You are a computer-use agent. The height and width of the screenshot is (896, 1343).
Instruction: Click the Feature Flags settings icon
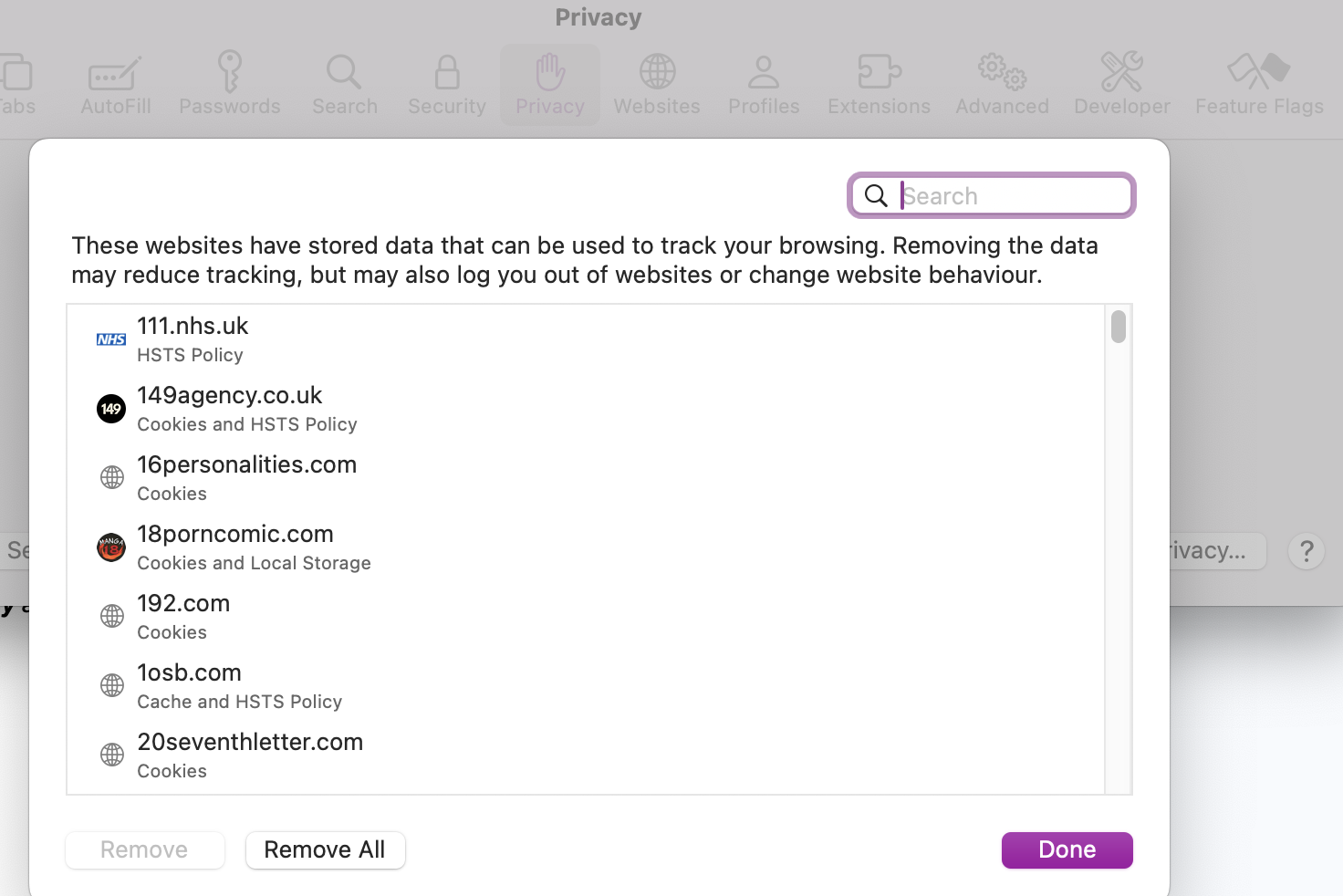coord(1259,84)
